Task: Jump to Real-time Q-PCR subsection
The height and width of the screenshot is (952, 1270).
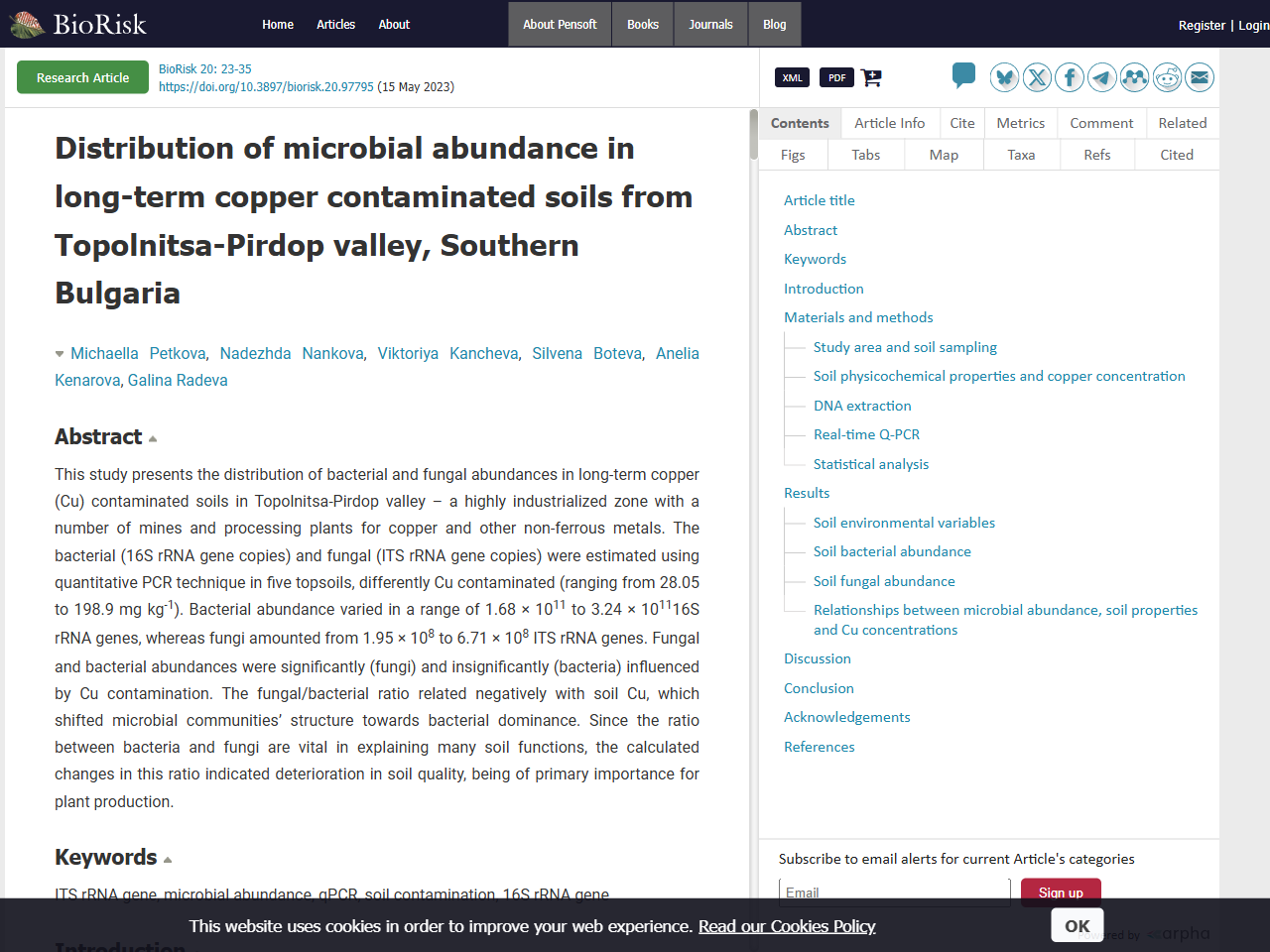Action: pos(866,434)
